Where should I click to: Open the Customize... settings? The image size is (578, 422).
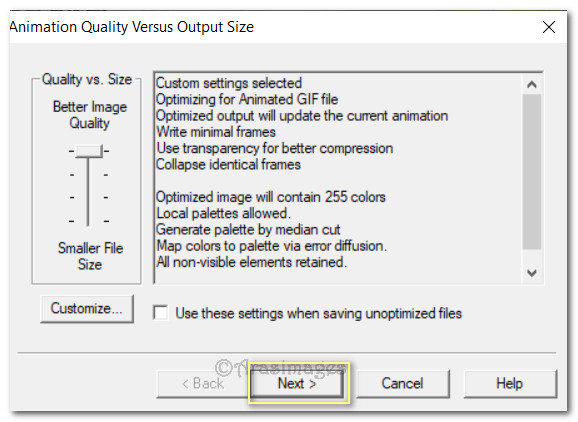(x=87, y=308)
